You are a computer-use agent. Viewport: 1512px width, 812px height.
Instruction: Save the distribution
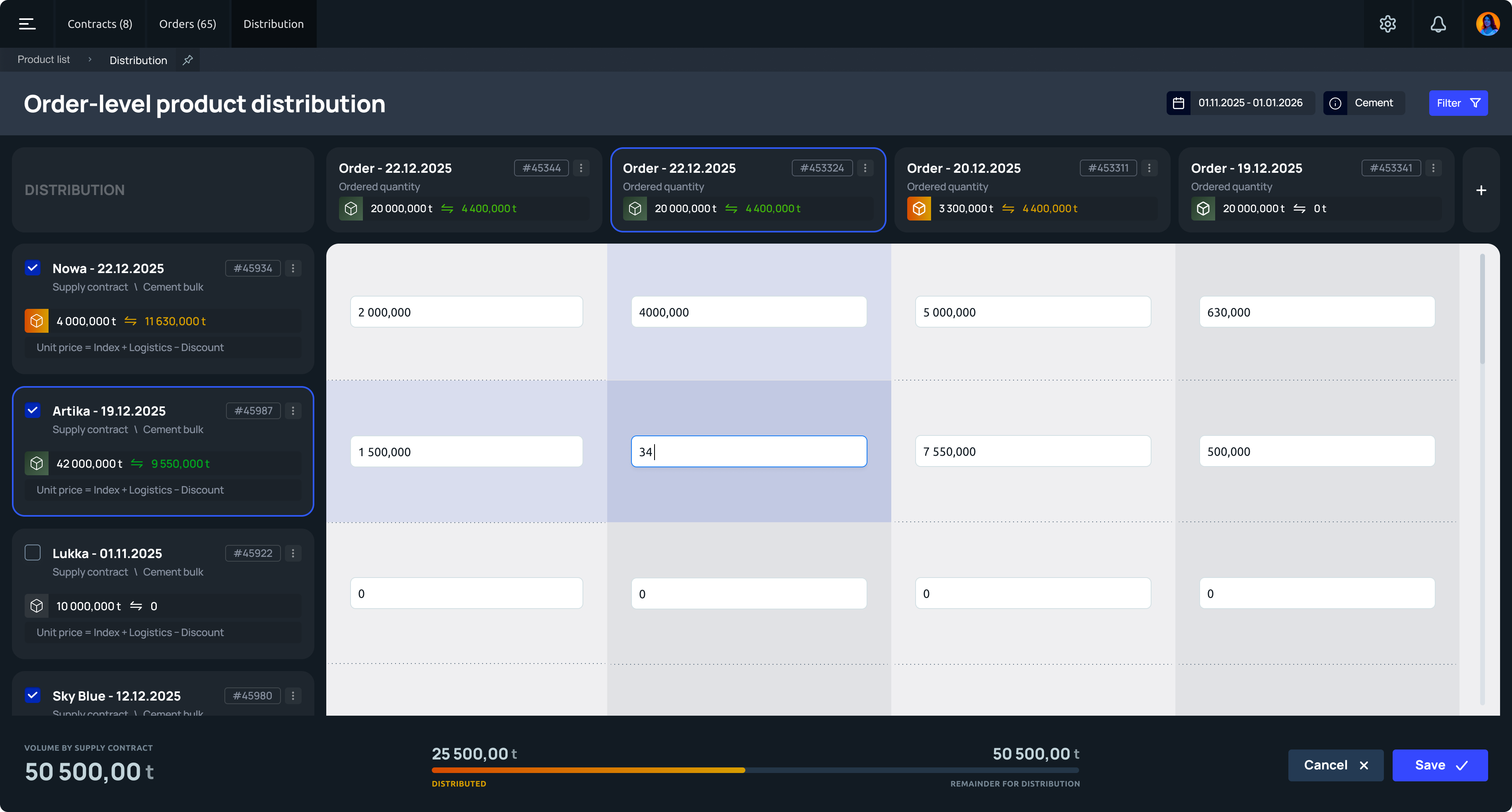1440,765
